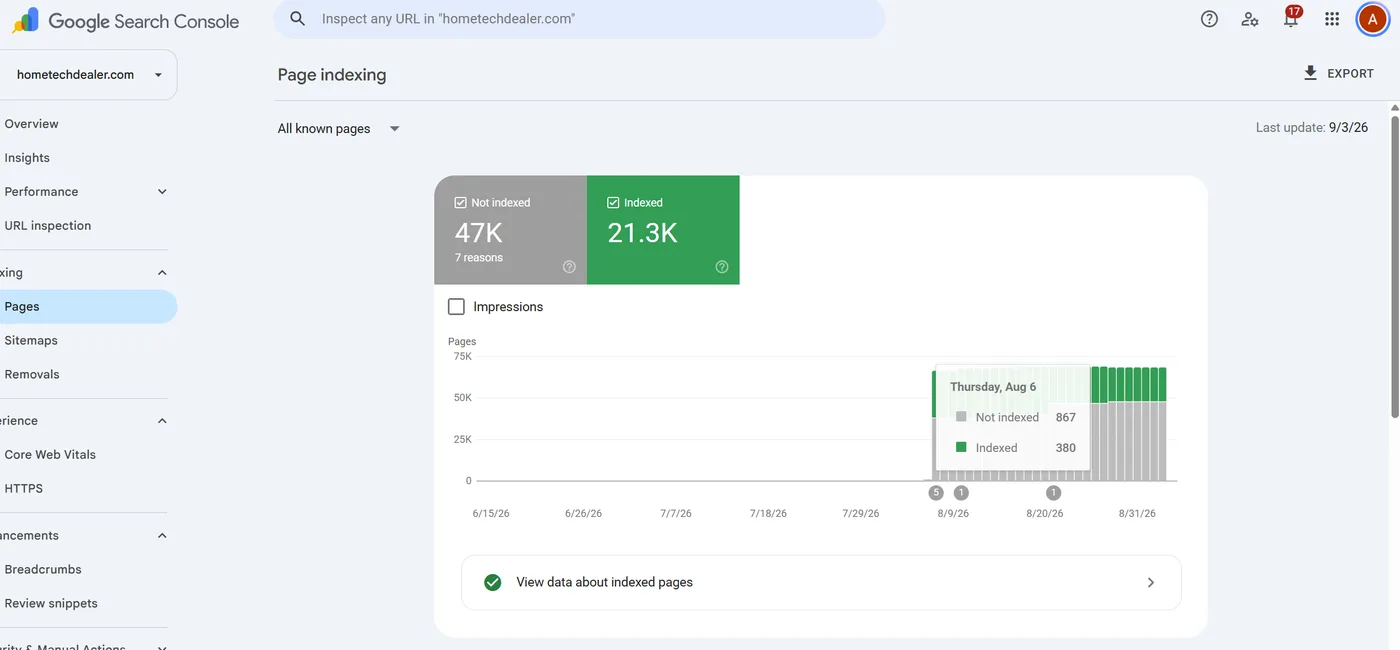Open URL inspection in sidebar
Viewport: 1400px width, 650px height.
coord(48,226)
